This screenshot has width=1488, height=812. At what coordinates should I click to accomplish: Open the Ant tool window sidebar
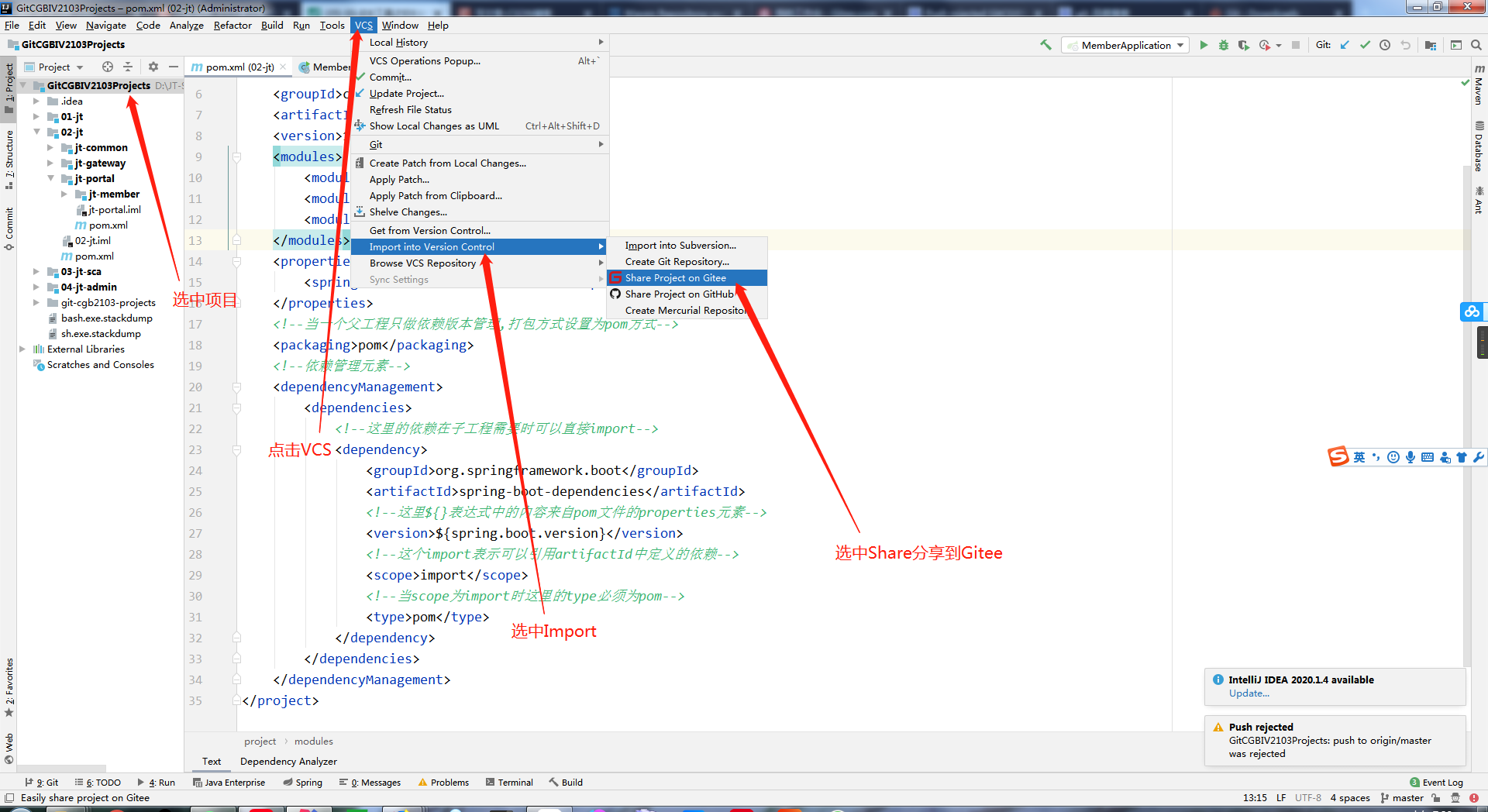(x=1479, y=200)
